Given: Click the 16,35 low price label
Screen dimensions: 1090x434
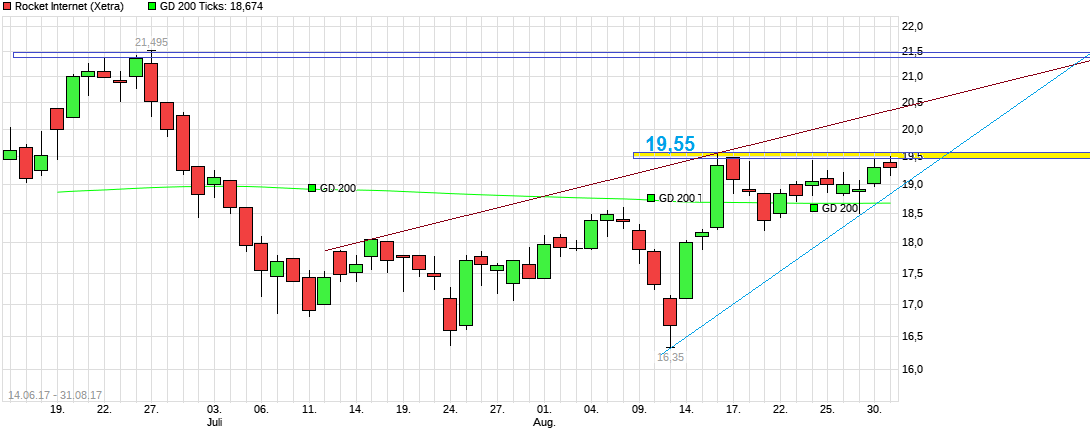Looking at the screenshot, I should (x=670, y=357).
